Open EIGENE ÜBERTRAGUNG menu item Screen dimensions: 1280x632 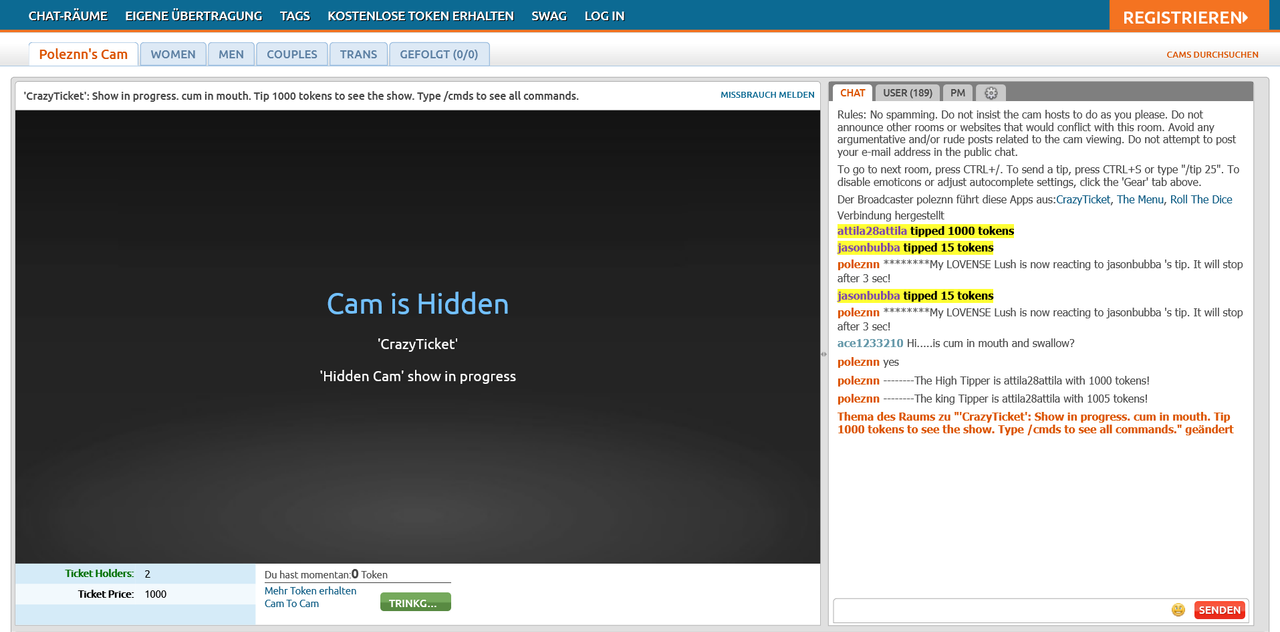[x=194, y=16]
